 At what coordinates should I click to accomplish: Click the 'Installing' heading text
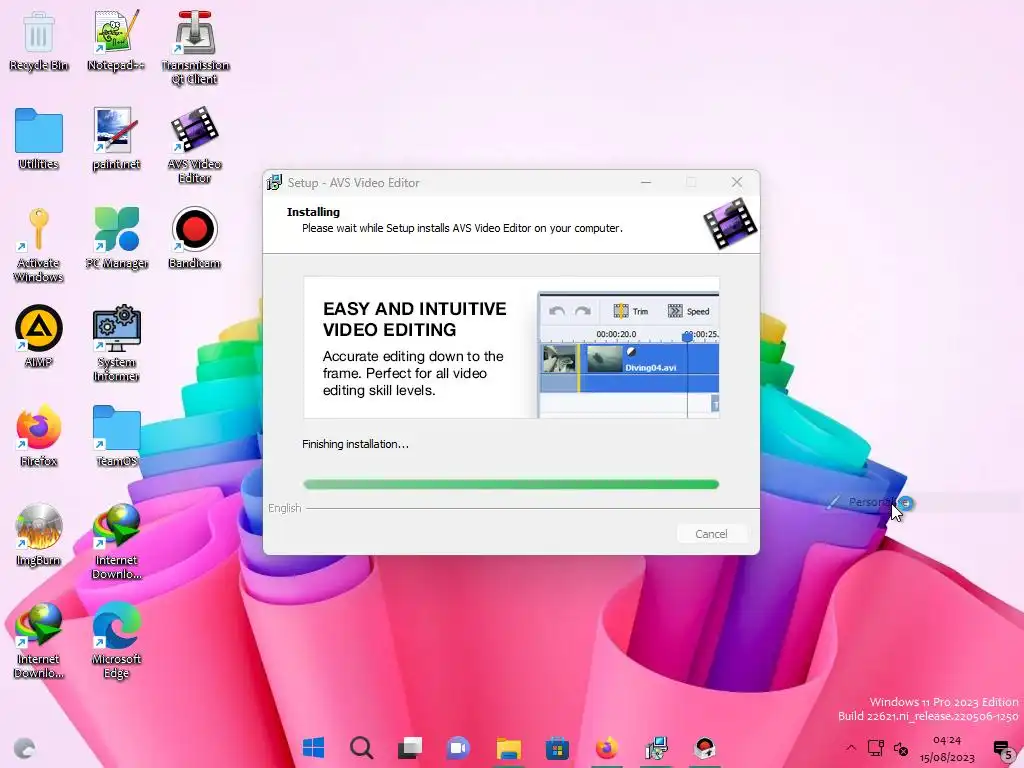tap(313, 212)
